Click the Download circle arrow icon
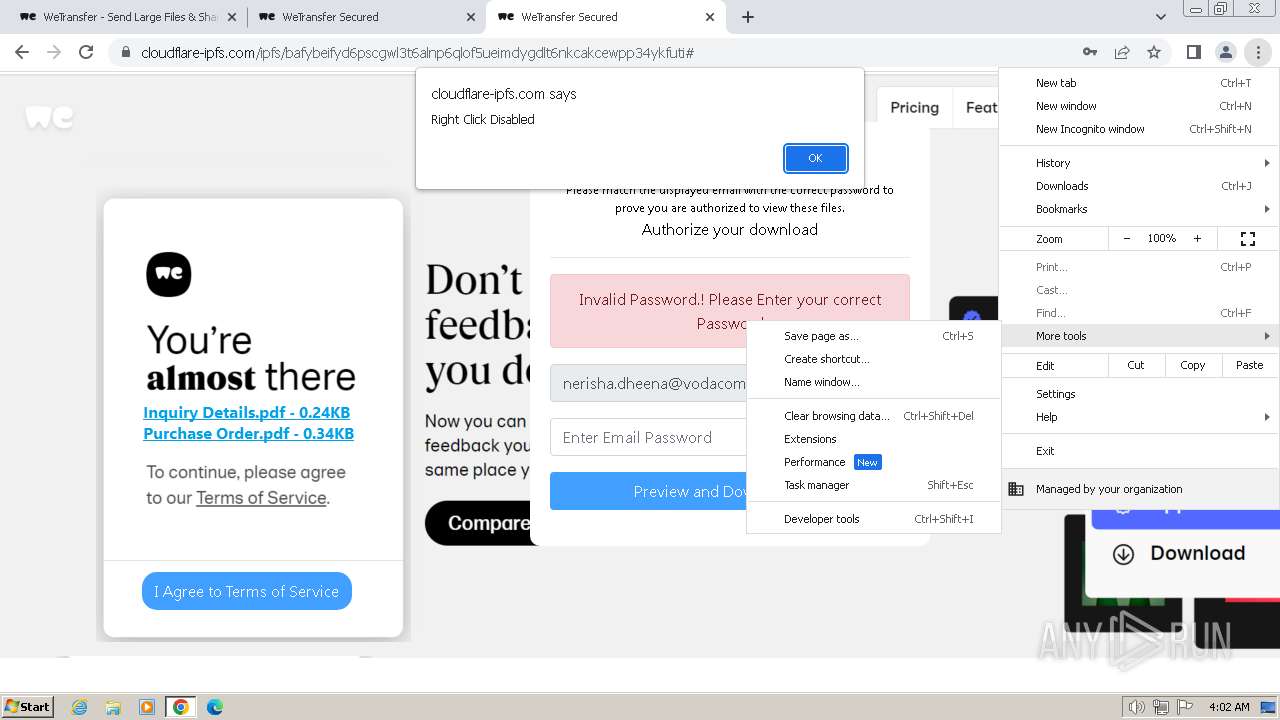 point(1123,554)
